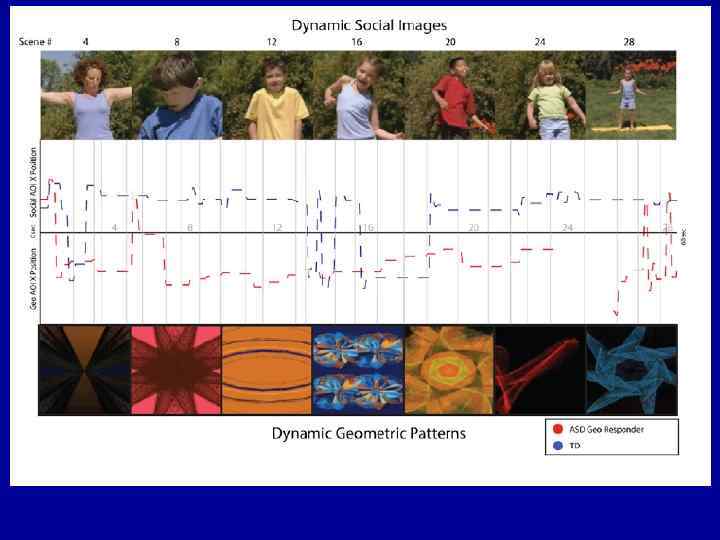
Task: Click the Dynamic Geometric Patterns caption
Action: pos(369,433)
